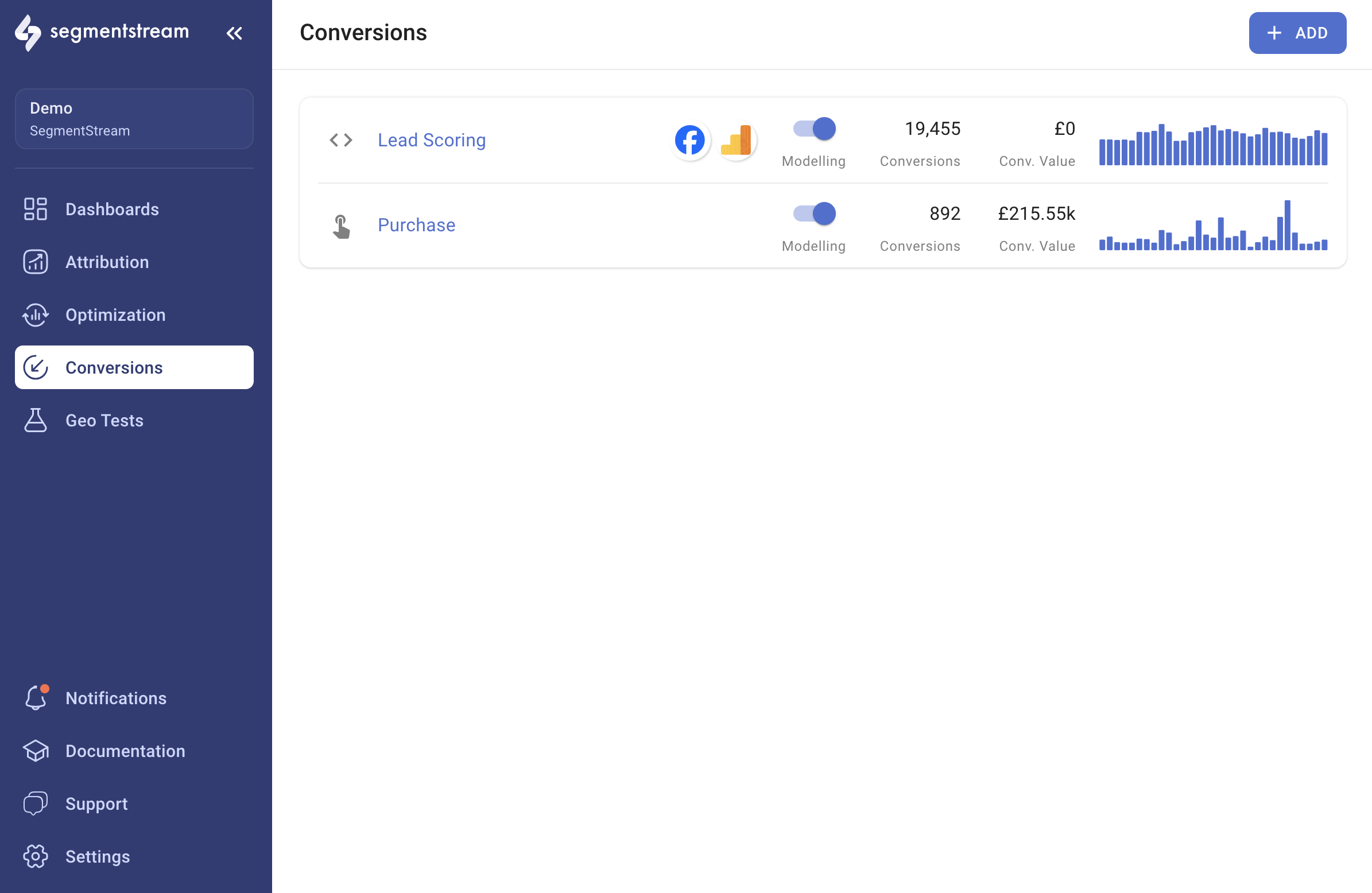This screenshot has width=1372, height=893.
Task: Open Notifications via the bell icon
Action: point(35,697)
